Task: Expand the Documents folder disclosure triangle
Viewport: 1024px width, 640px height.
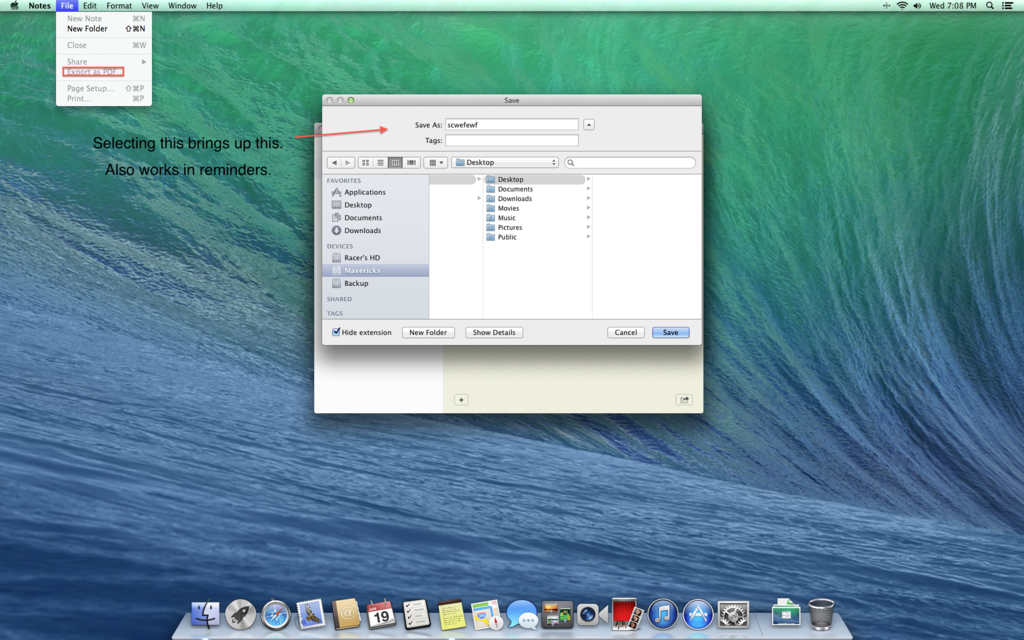Action: point(588,189)
